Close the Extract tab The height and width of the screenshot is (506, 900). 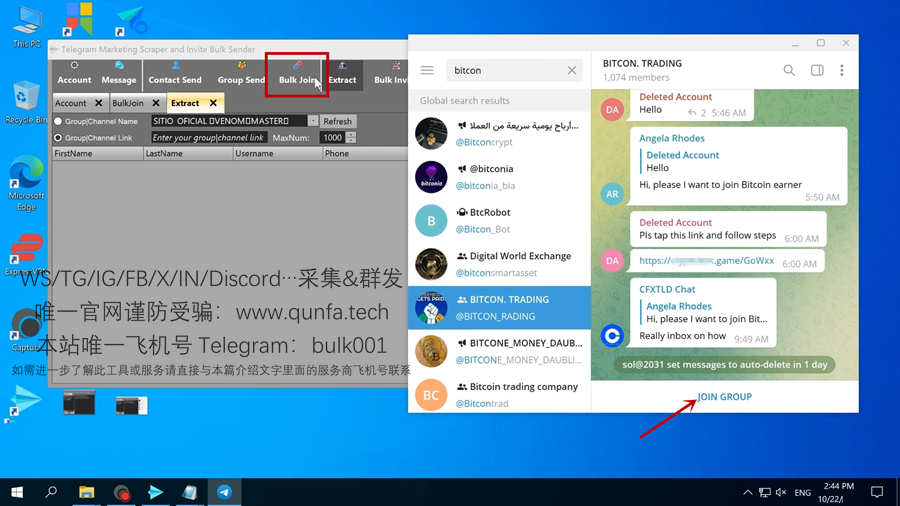point(214,103)
